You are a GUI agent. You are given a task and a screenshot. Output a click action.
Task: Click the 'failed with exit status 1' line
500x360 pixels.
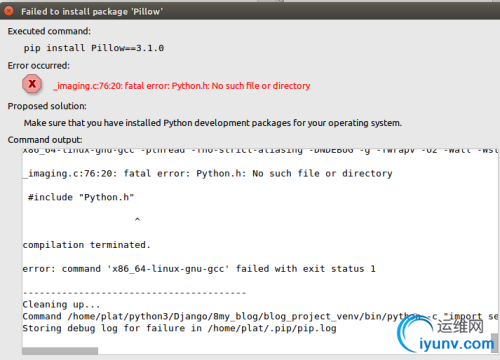[x=199, y=269]
